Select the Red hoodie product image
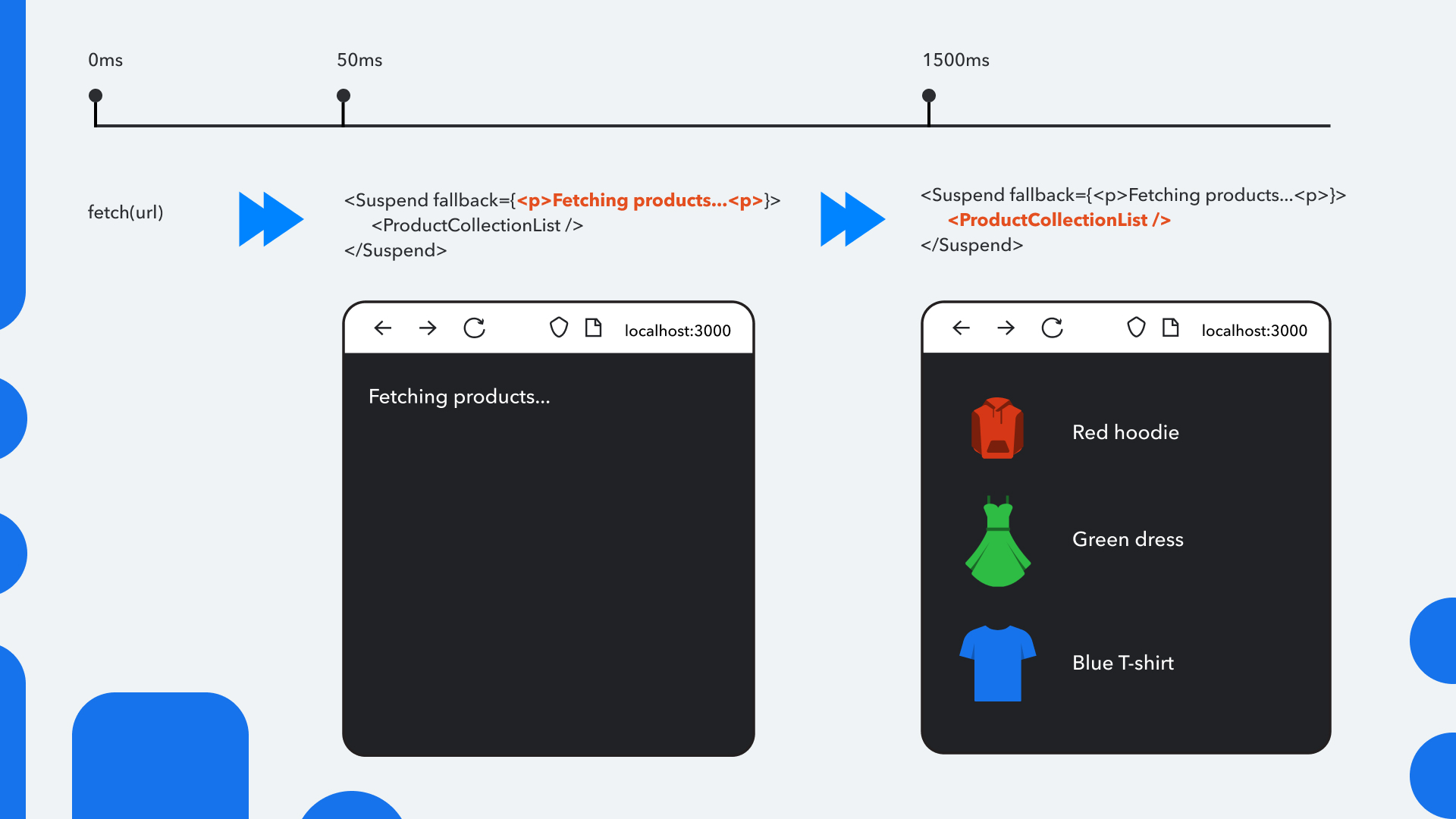This screenshot has height=819, width=1456. [998, 428]
